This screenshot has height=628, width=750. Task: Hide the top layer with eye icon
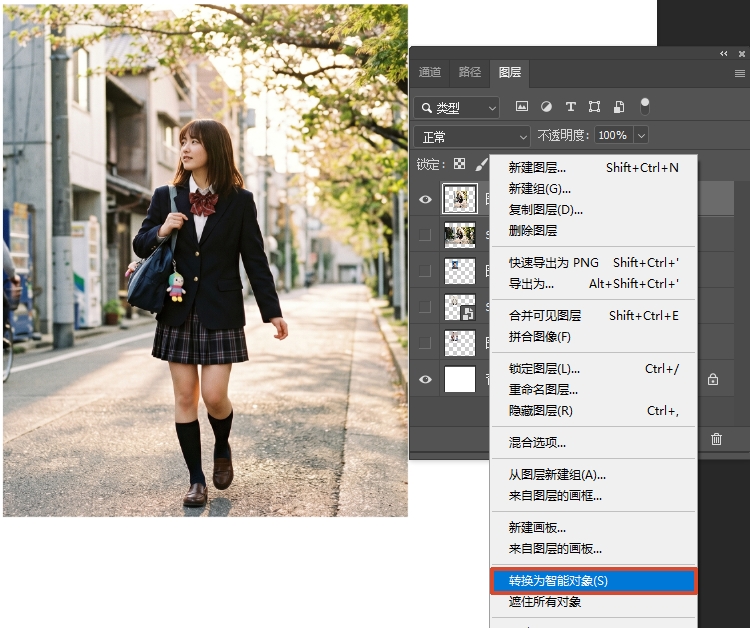click(x=425, y=199)
